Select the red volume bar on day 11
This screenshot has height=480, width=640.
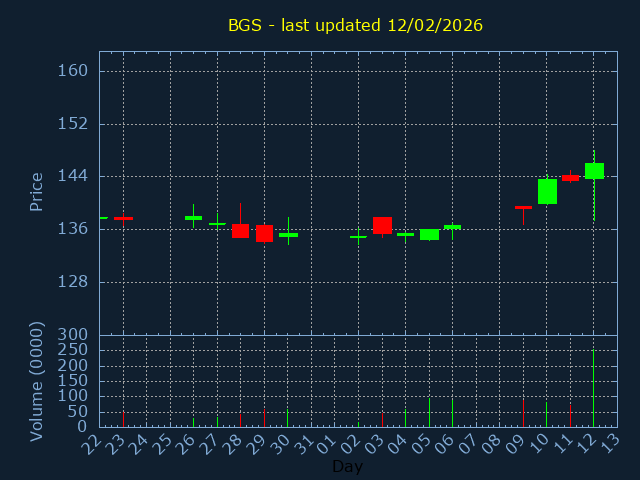(570, 415)
